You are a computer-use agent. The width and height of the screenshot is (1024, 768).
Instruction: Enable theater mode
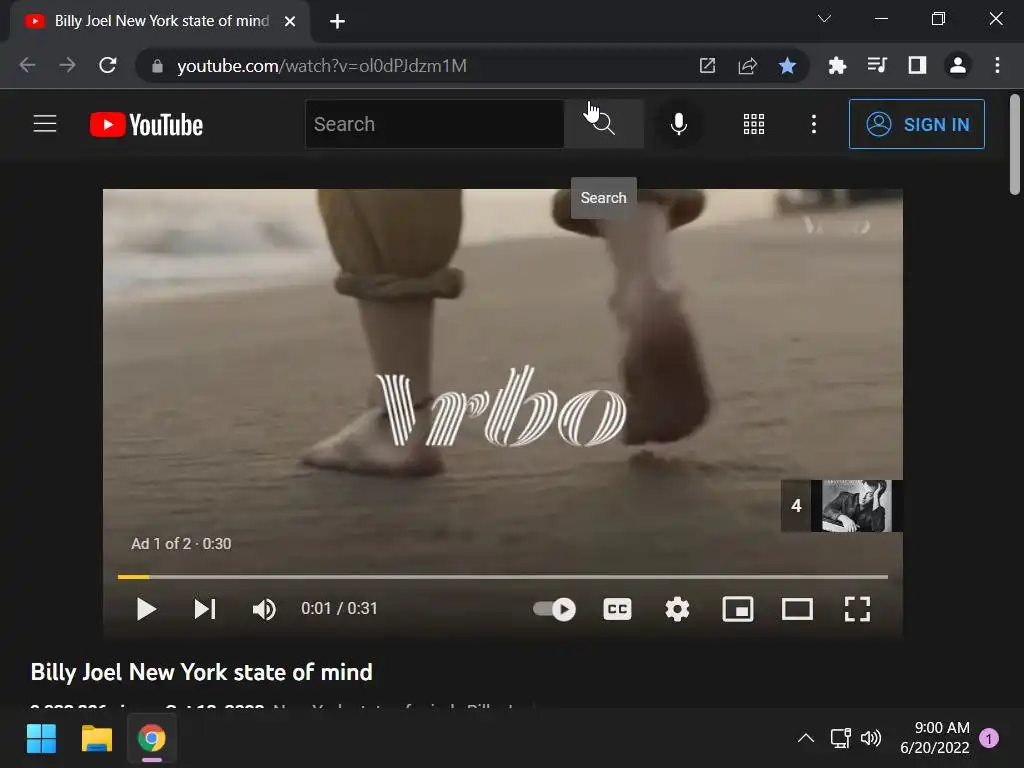(797, 609)
